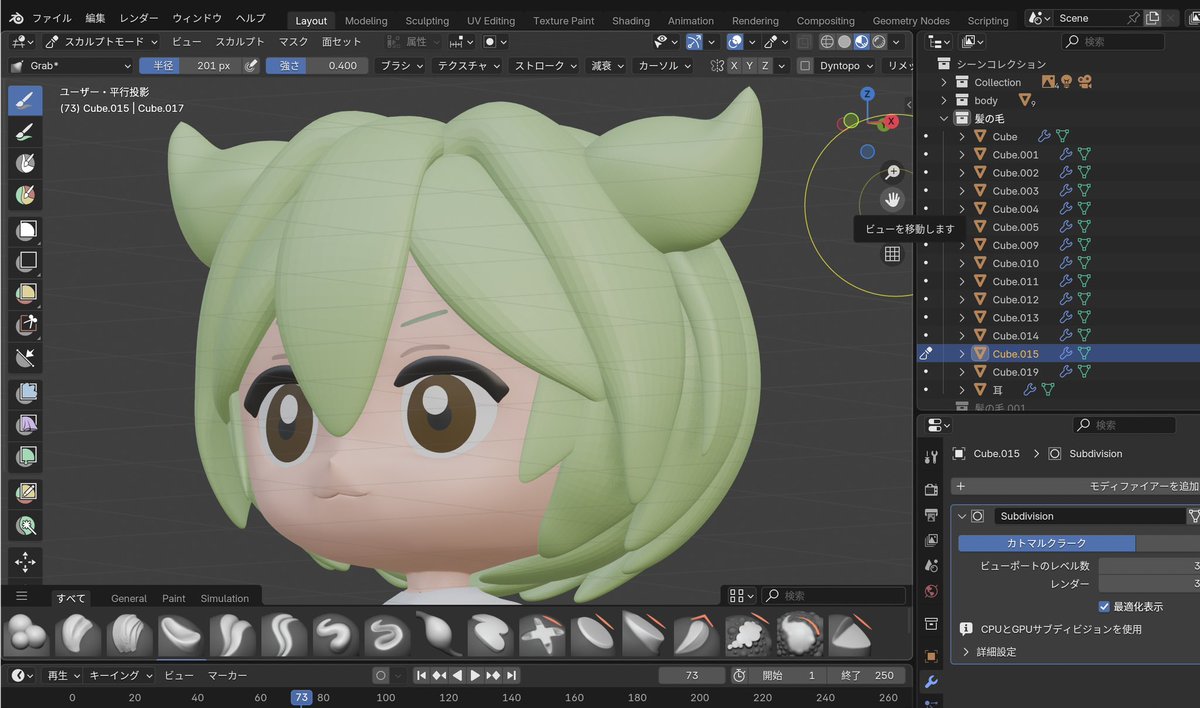The height and width of the screenshot is (708, 1200).
Task: Select the Box Mask tool
Action: coord(26,230)
